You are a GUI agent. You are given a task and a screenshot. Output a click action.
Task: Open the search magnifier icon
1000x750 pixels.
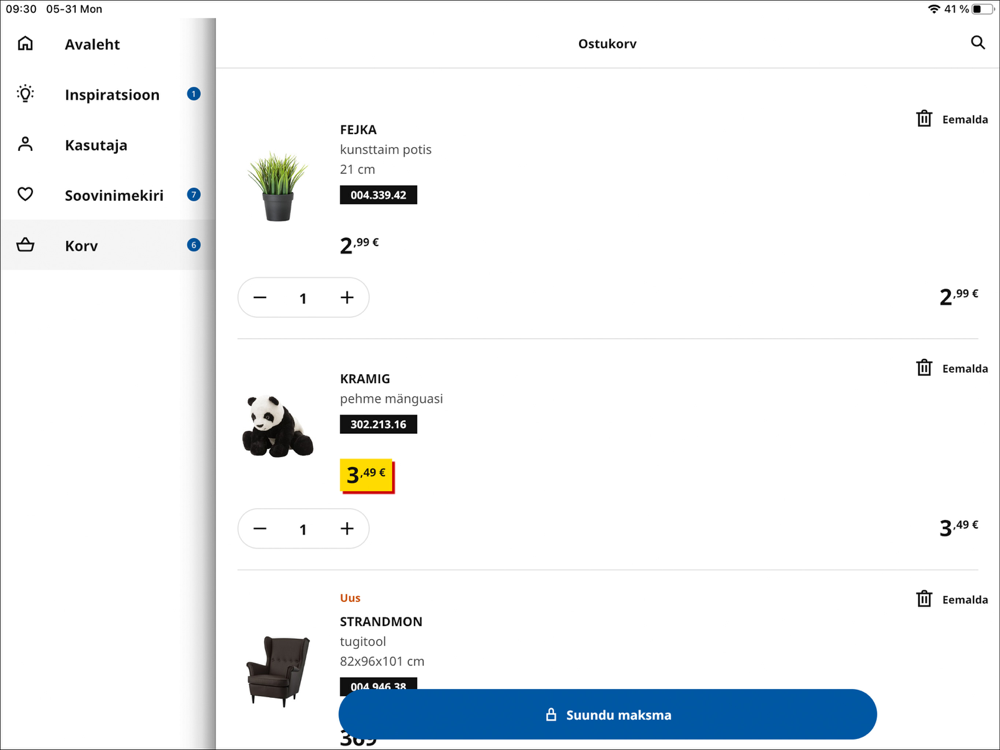pyautogui.click(x=977, y=43)
